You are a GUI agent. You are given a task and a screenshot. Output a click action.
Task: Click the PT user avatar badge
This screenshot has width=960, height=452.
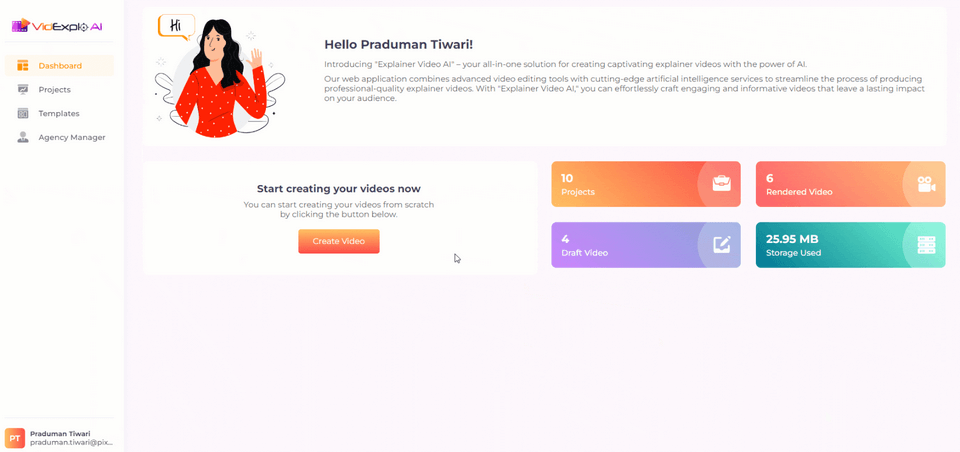(15, 438)
